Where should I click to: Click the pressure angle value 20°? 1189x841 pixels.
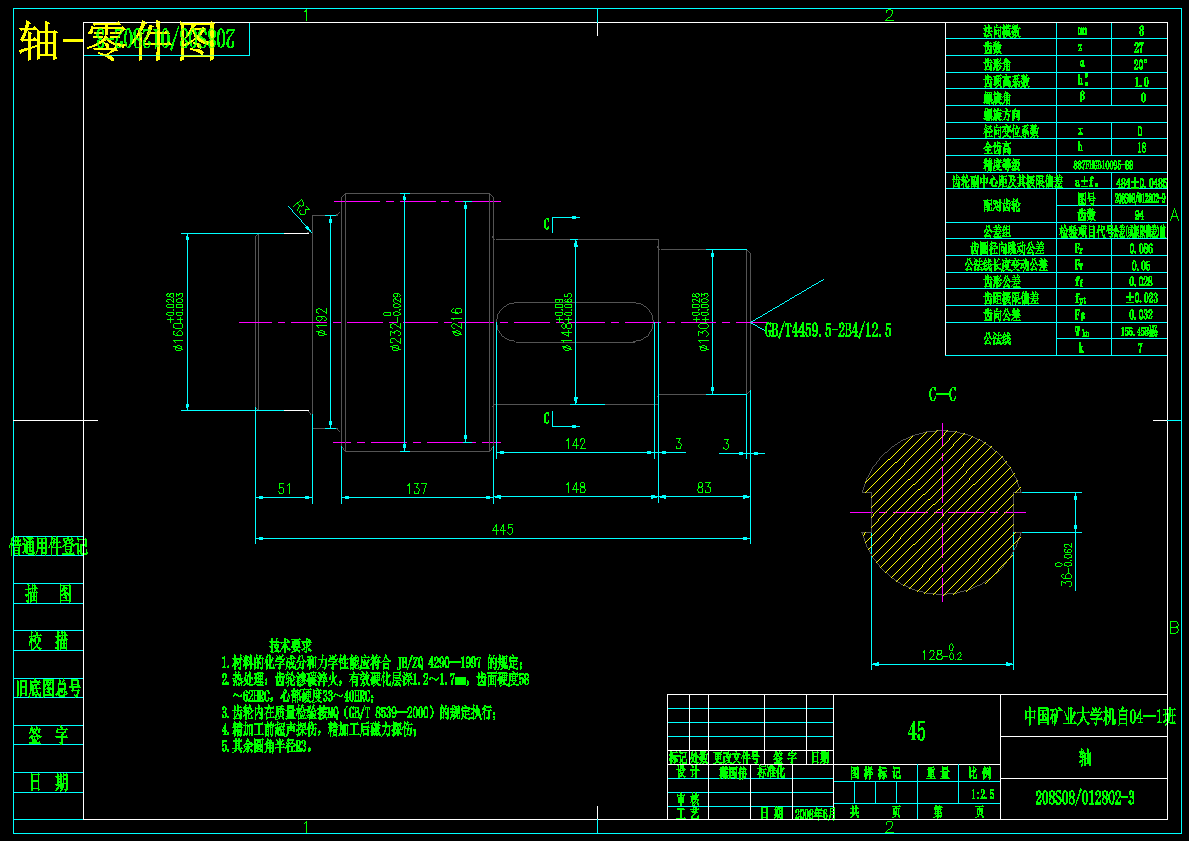pyautogui.click(x=1139, y=64)
